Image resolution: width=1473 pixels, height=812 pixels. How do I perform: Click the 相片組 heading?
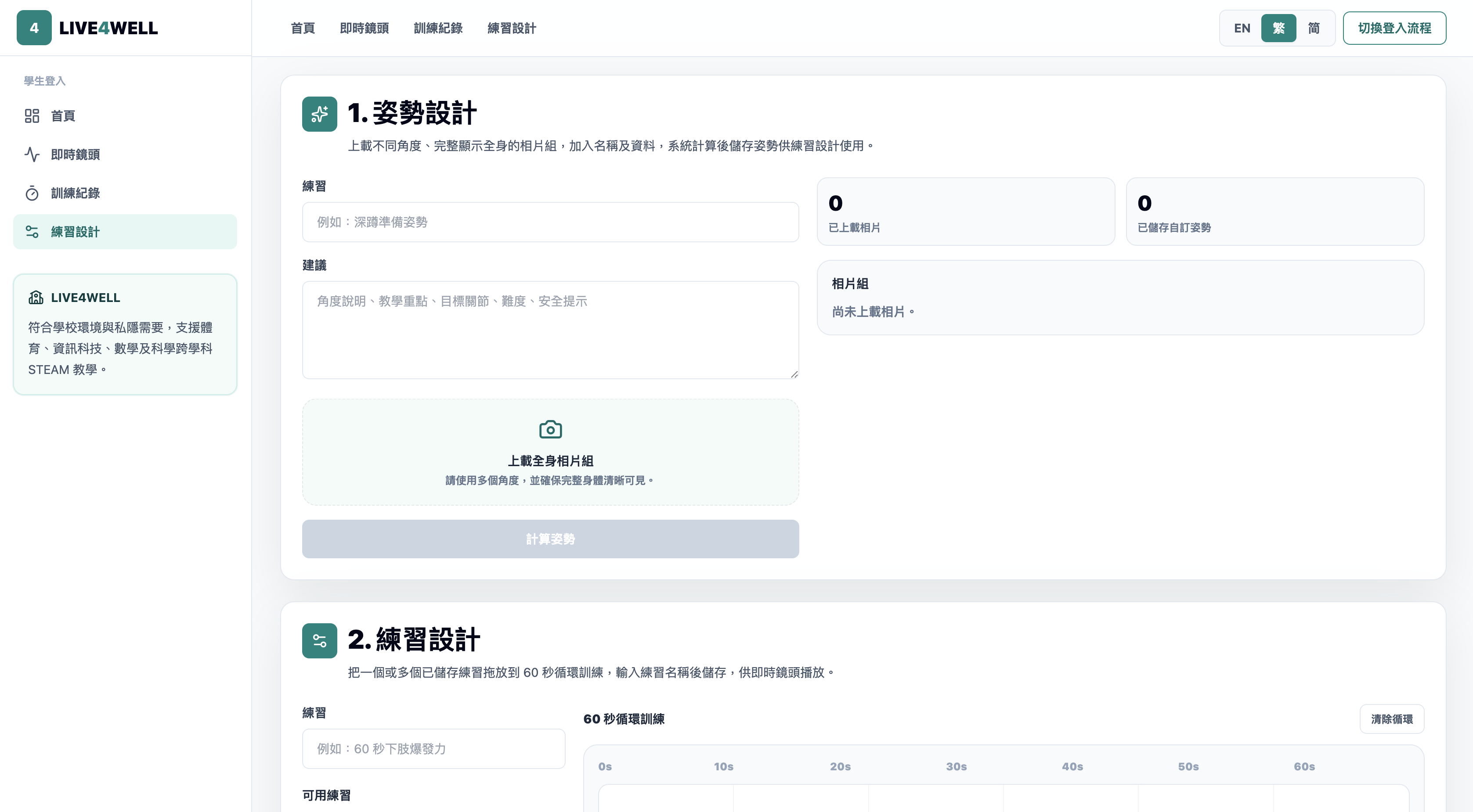[850, 284]
